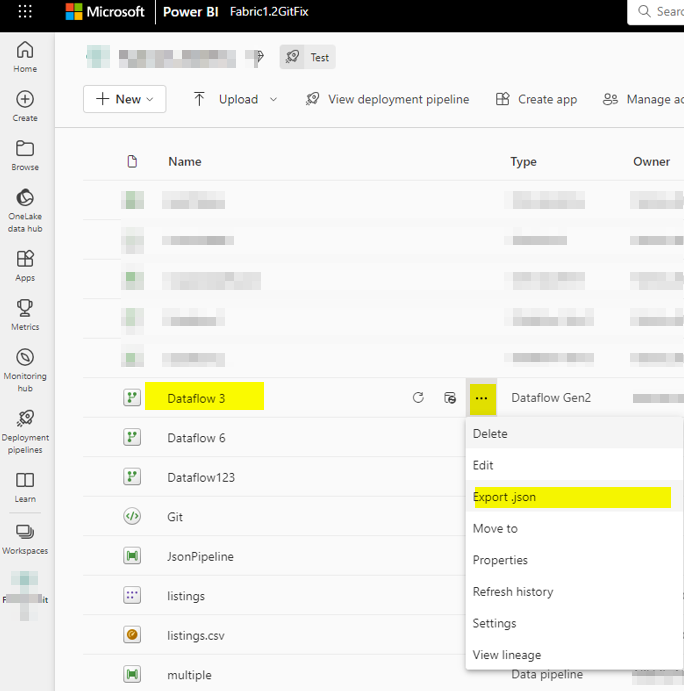Click the Dataflow123 item icon

(x=132, y=477)
